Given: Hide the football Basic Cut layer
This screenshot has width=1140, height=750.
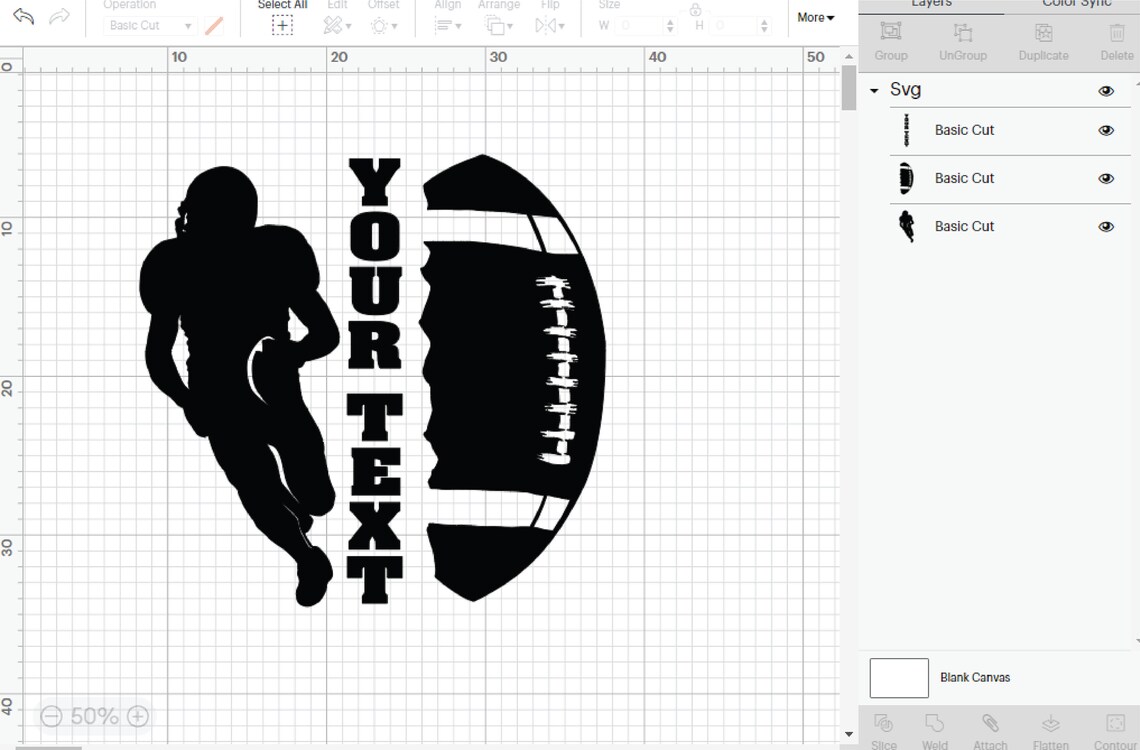Looking at the screenshot, I should [x=1106, y=178].
